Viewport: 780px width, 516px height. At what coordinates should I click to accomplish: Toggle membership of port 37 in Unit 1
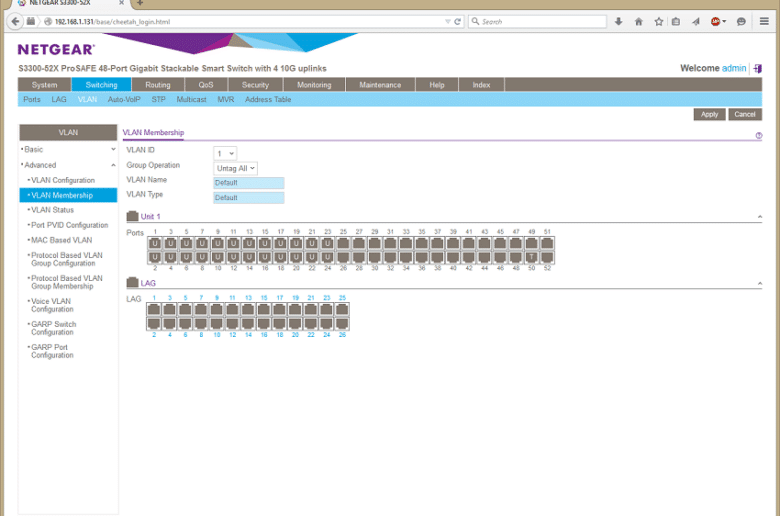(437, 243)
